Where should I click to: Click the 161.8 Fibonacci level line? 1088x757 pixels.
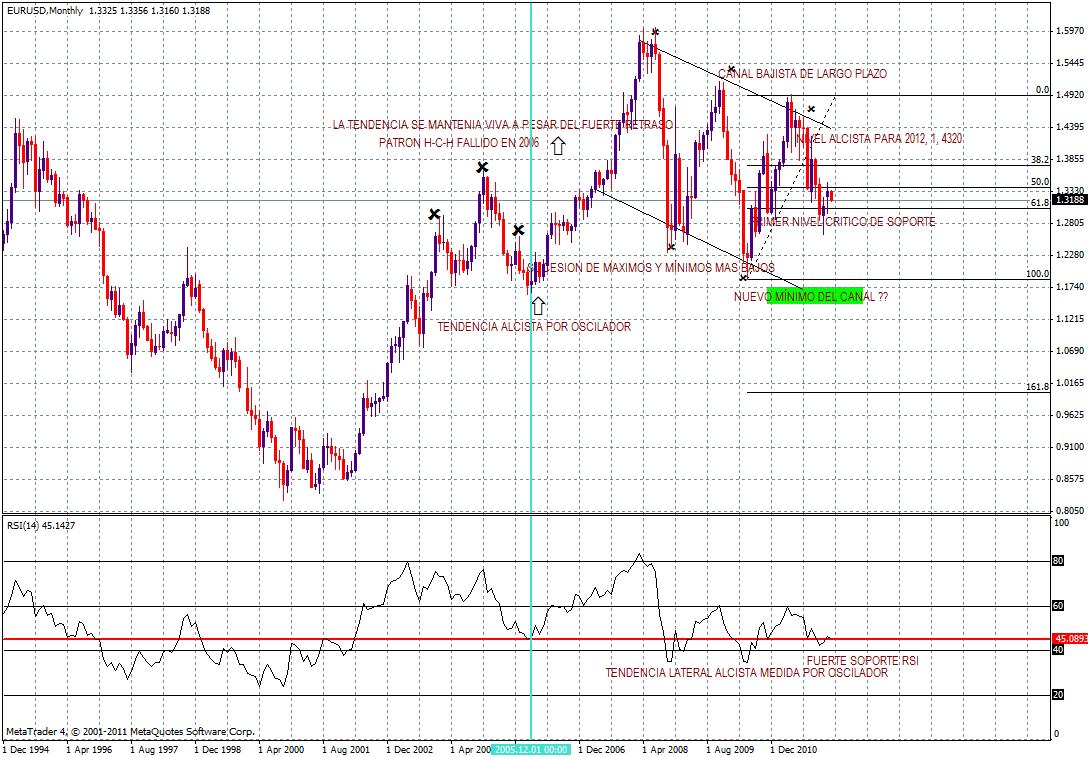(898, 393)
